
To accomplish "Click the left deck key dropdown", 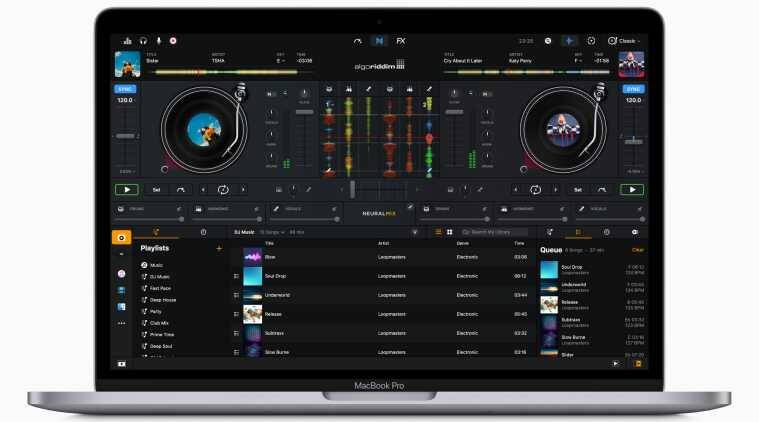I will (x=280, y=61).
